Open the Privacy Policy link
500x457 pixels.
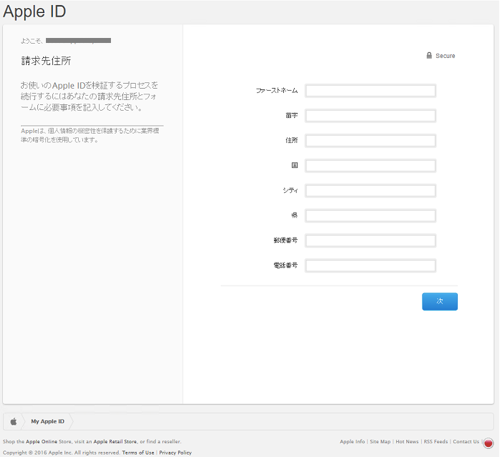(175, 453)
